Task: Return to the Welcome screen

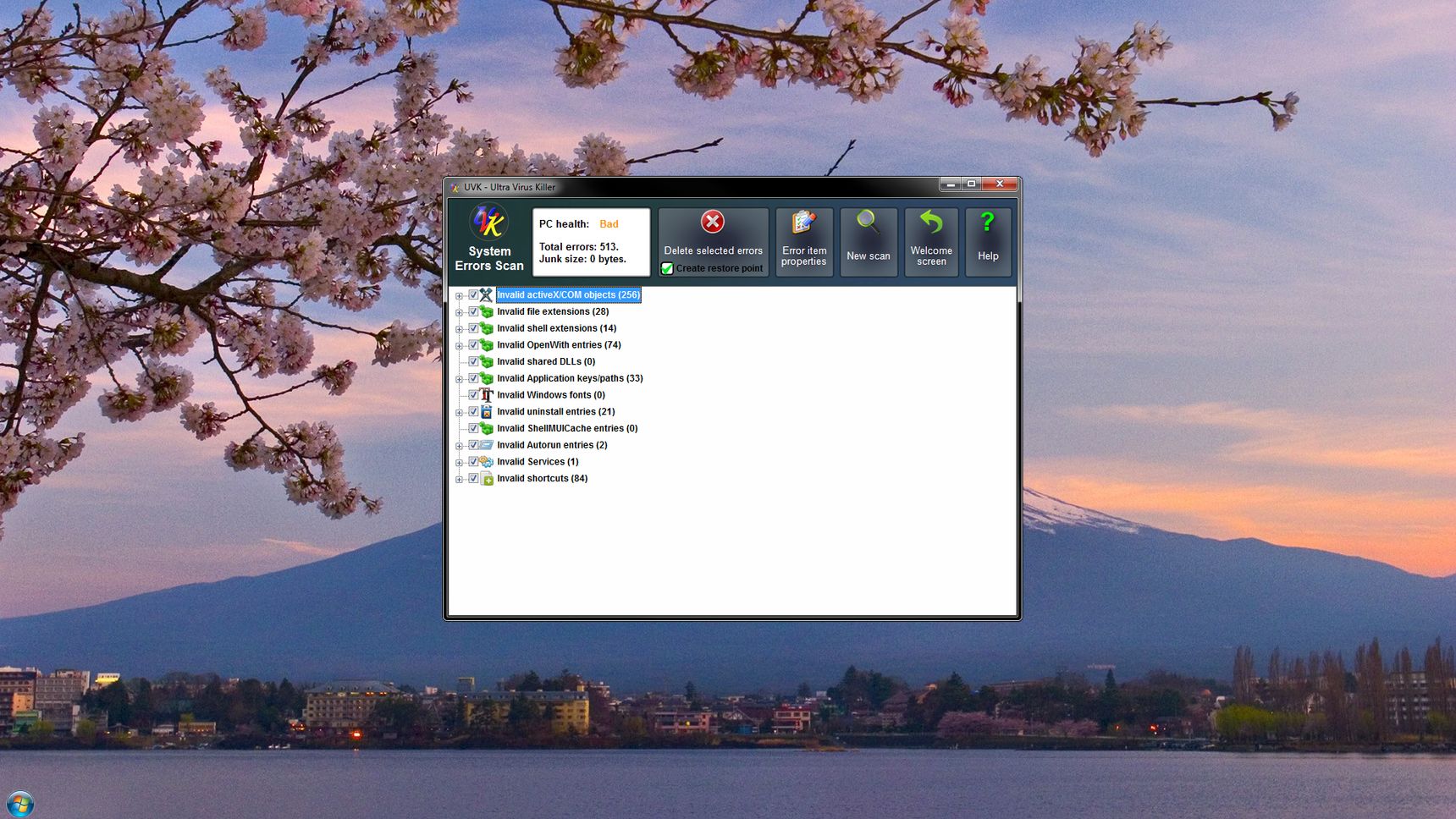Action: click(x=931, y=242)
